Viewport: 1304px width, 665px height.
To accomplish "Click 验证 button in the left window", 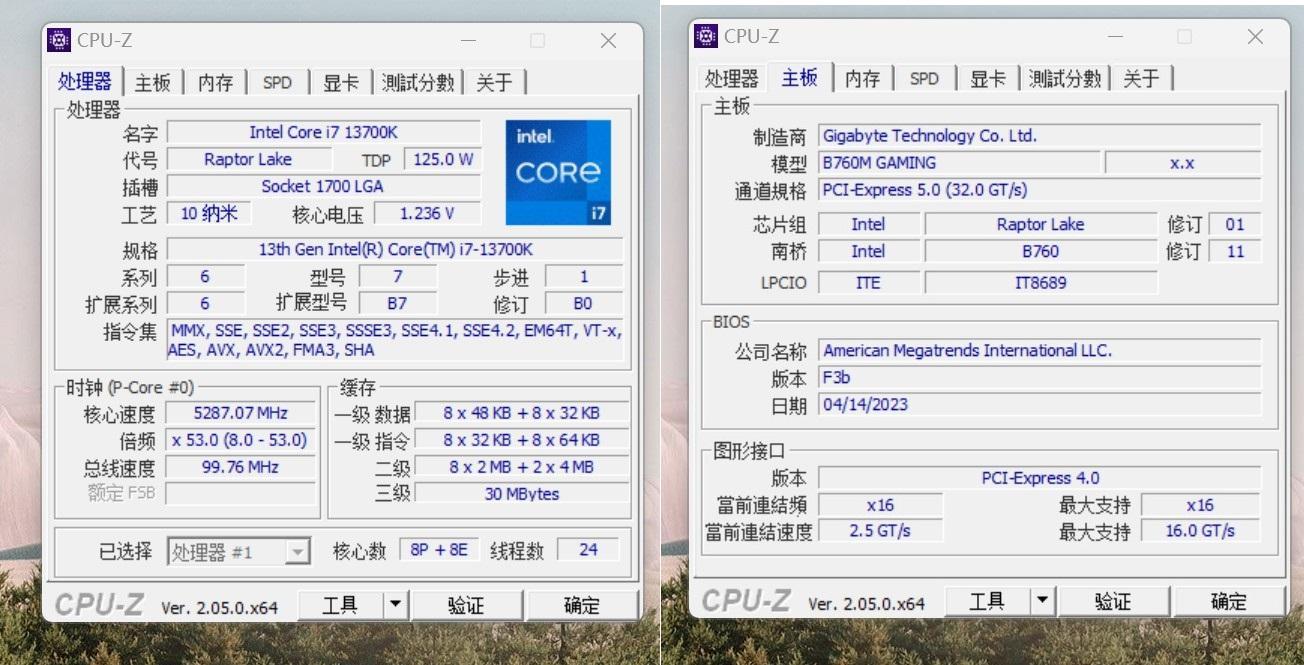I will 466,605.
